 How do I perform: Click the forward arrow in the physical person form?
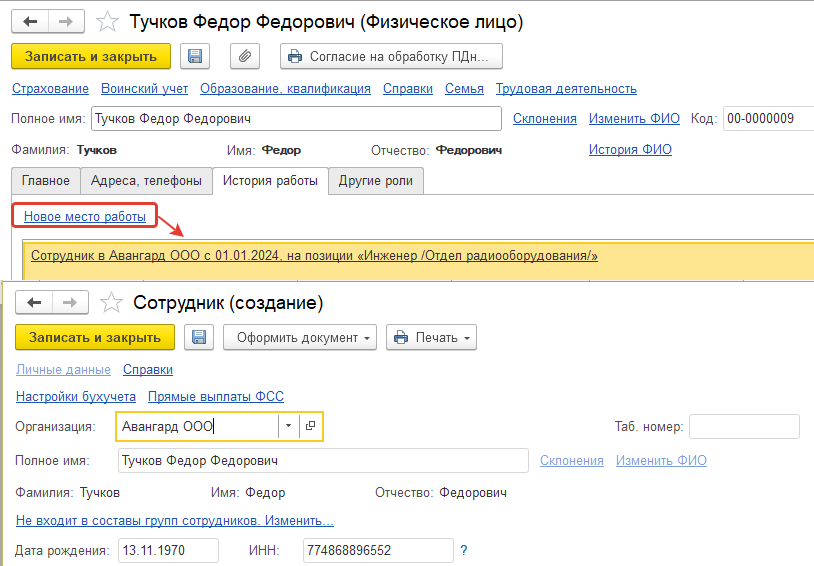click(x=66, y=22)
